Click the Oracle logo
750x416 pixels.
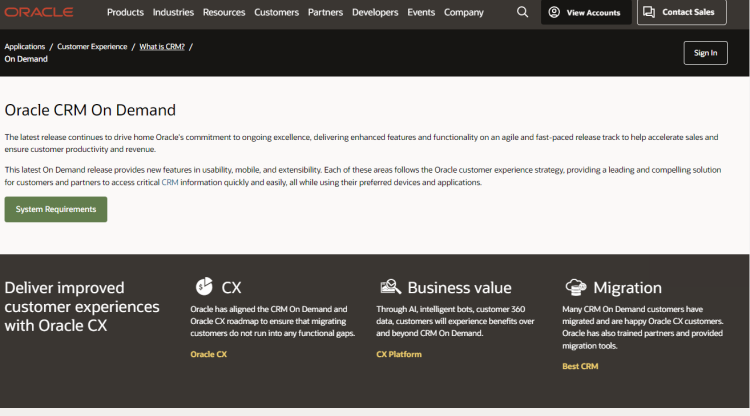[x=39, y=12]
